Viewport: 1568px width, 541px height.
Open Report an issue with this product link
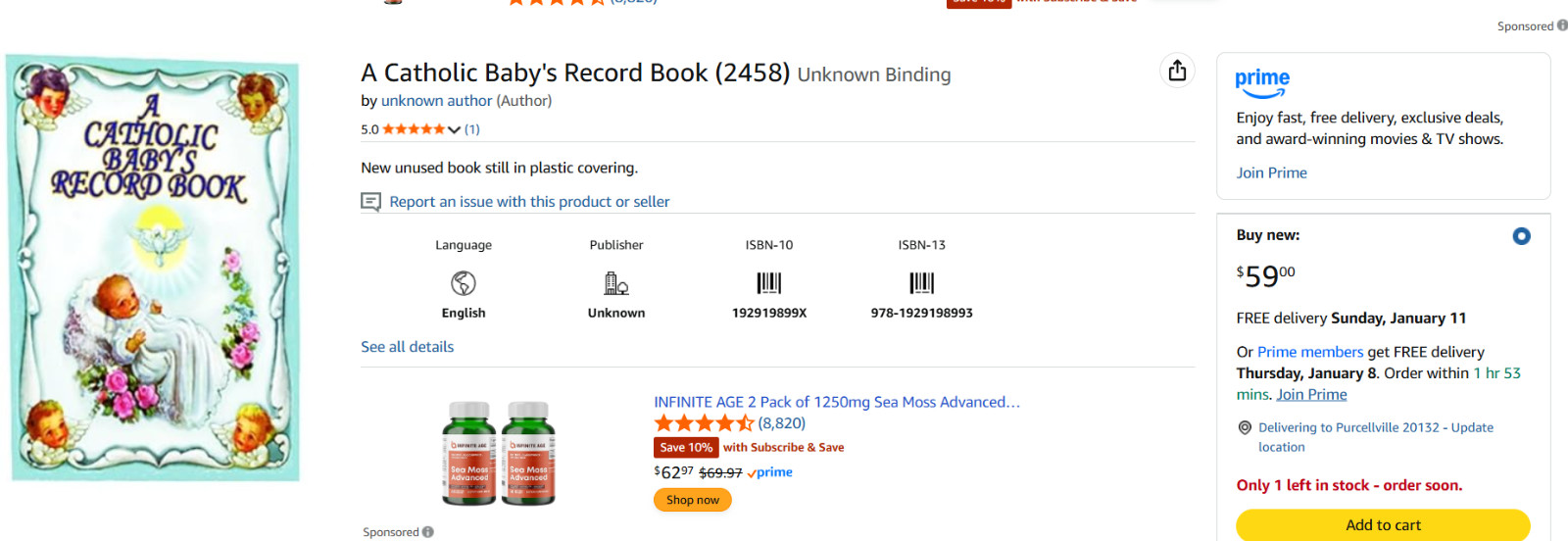coord(529,202)
